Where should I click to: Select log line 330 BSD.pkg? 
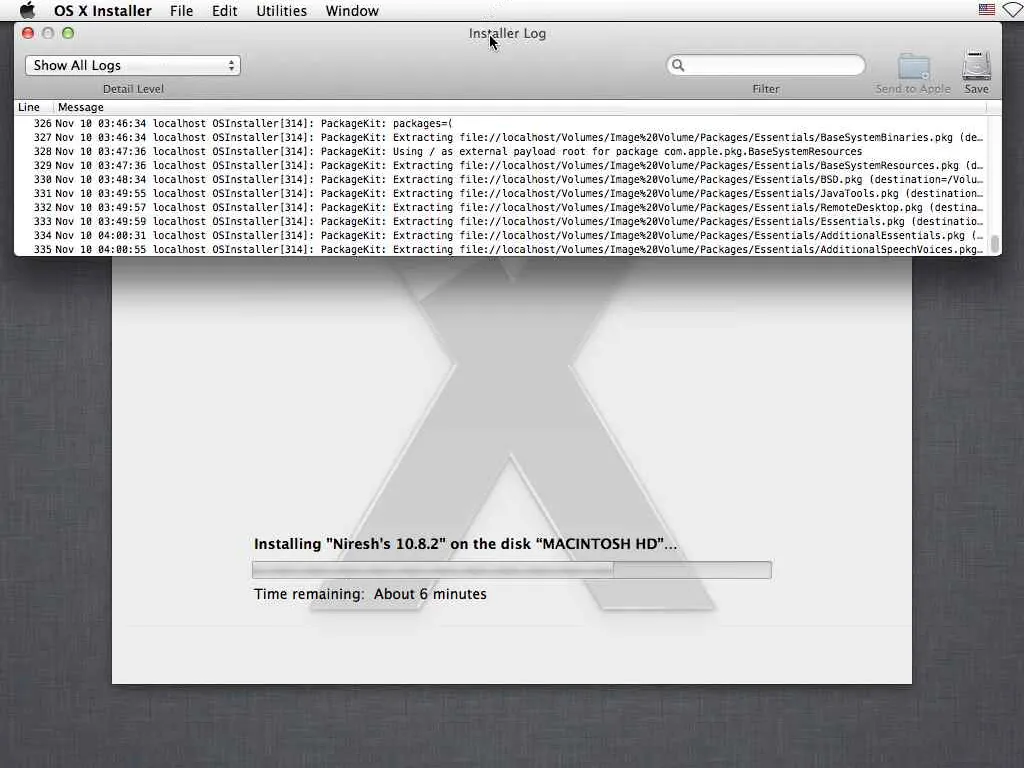(500, 180)
